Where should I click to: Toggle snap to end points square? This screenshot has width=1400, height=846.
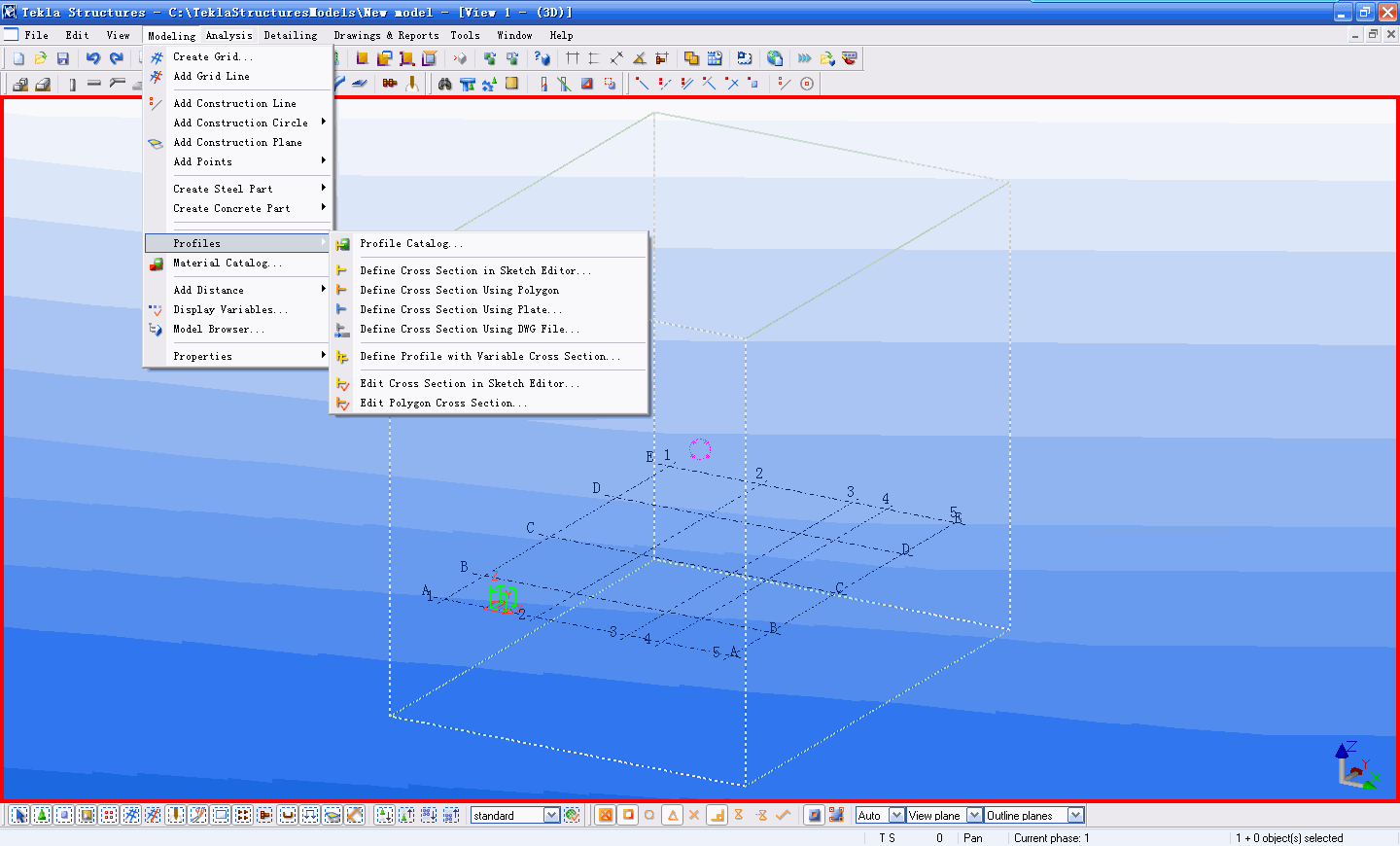[x=628, y=815]
